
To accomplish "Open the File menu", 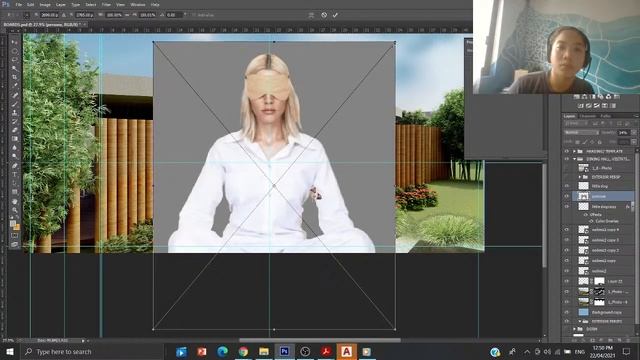I will coord(18,4).
